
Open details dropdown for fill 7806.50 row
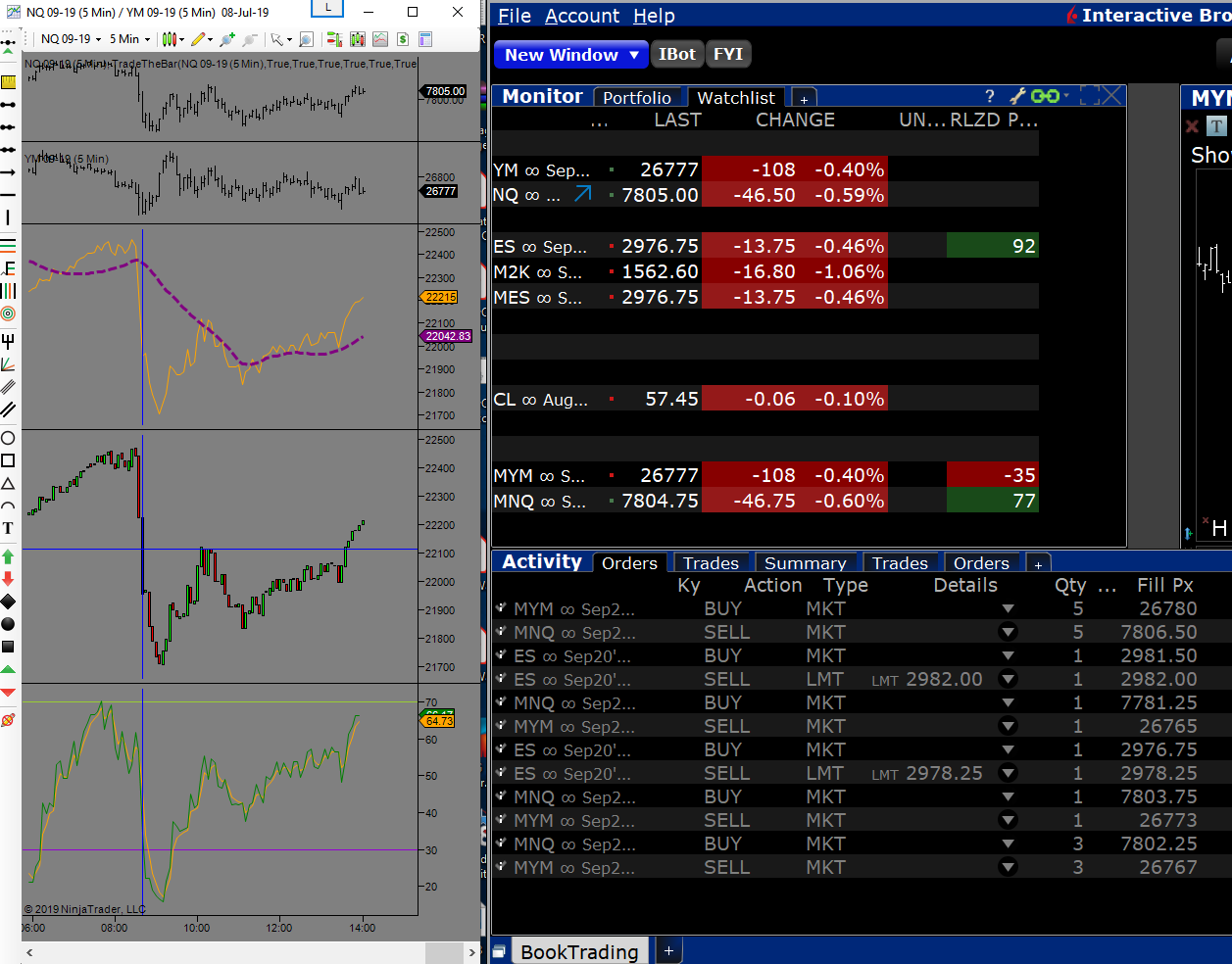(x=1008, y=632)
